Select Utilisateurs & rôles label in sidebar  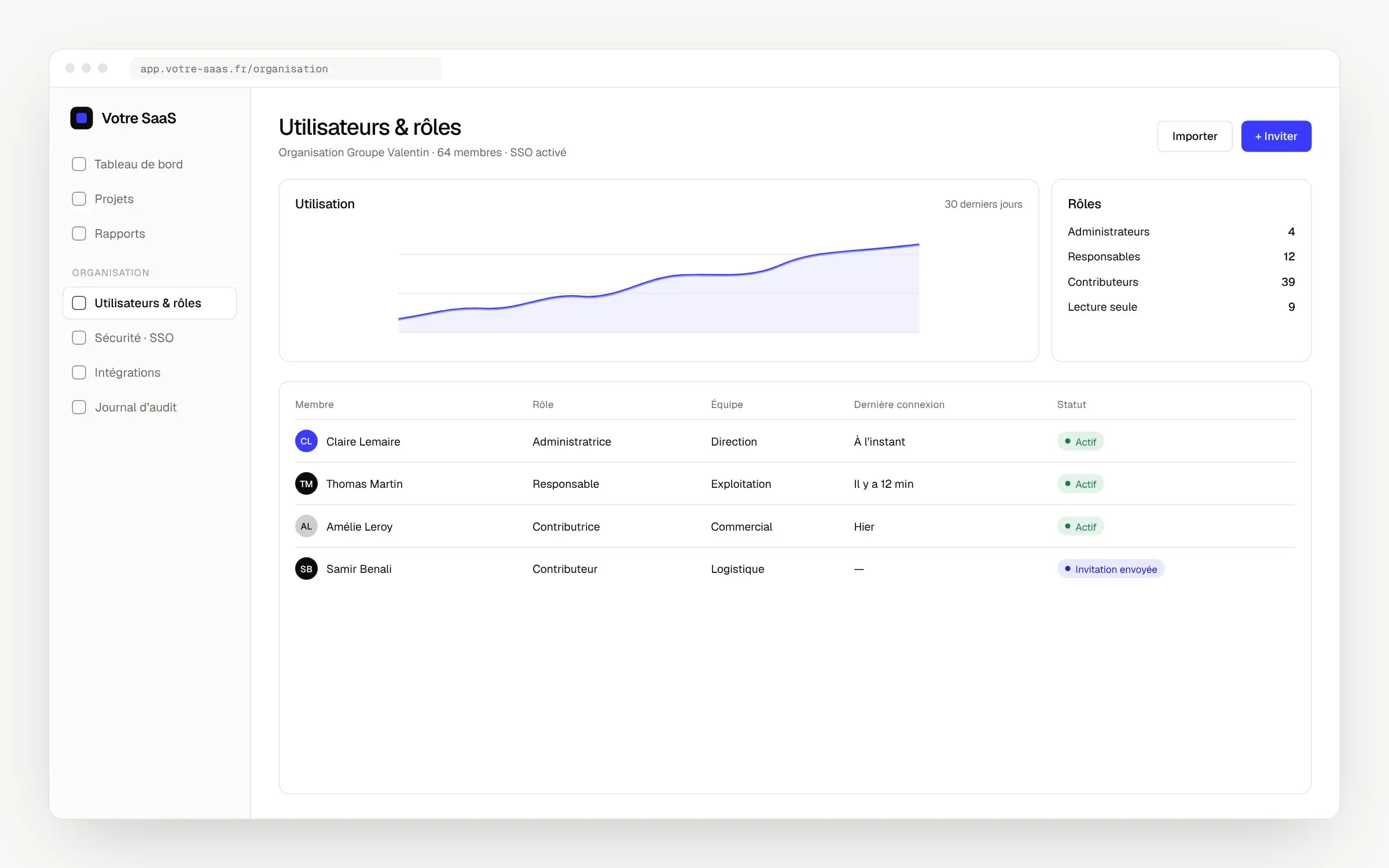coord(148,303)
